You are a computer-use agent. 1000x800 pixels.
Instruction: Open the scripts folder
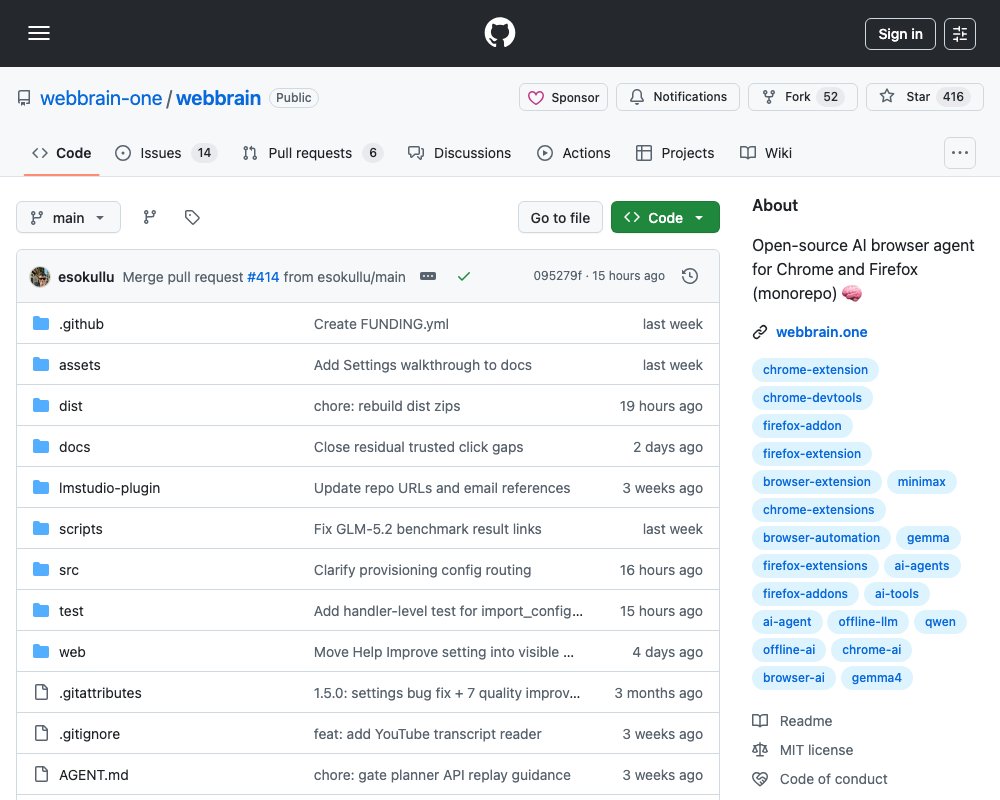(80, 529)
